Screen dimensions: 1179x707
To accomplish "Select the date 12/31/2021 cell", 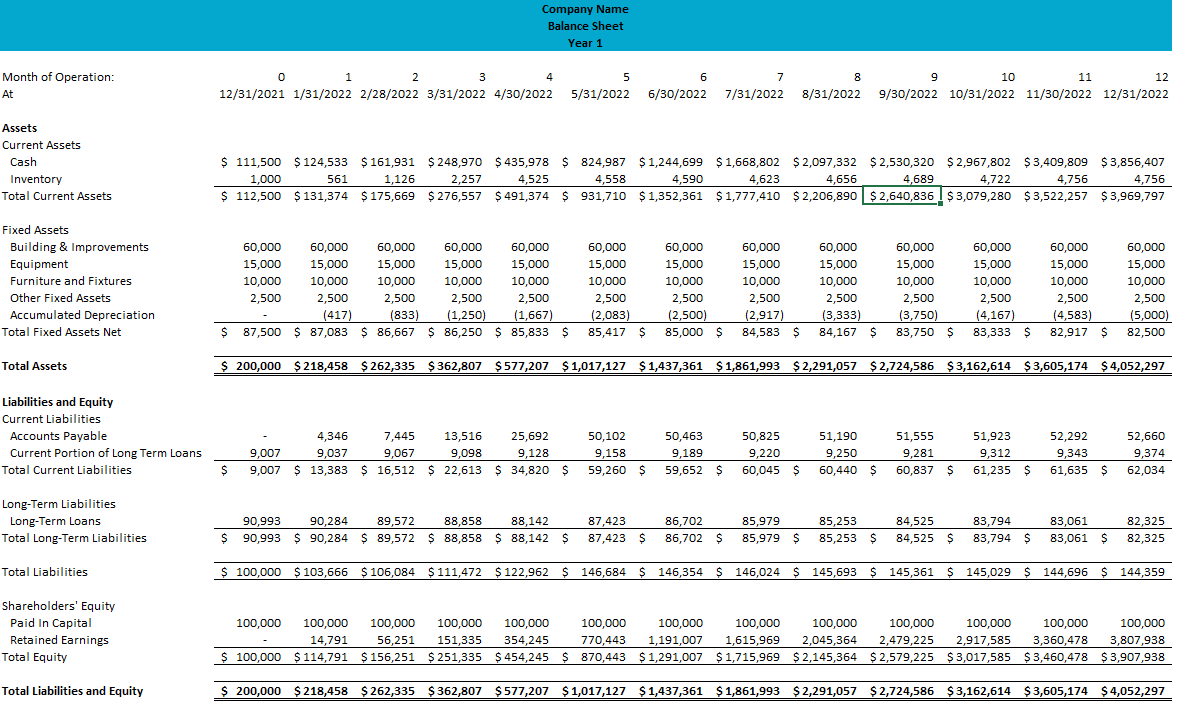I will coord(252,94).
